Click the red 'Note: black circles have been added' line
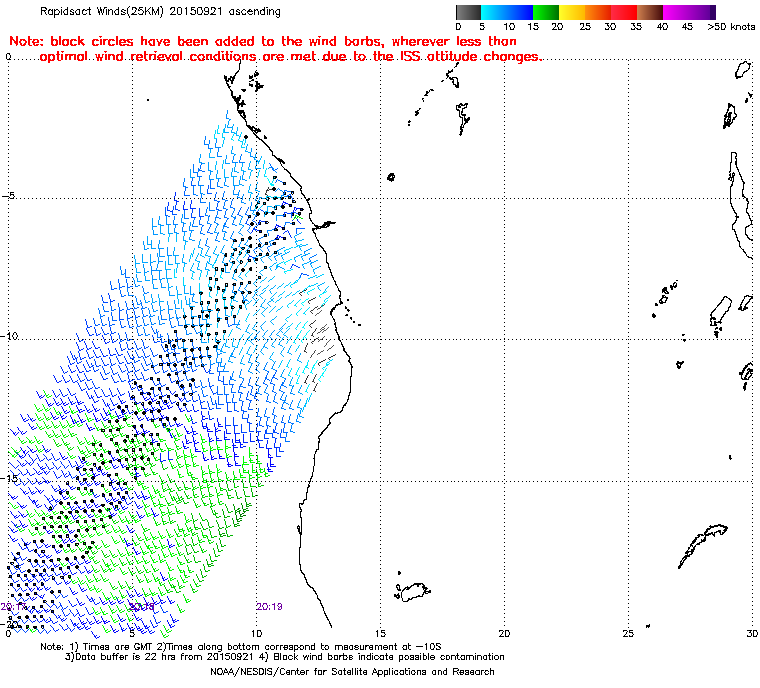The image size is (760, 688). (263, 41)
